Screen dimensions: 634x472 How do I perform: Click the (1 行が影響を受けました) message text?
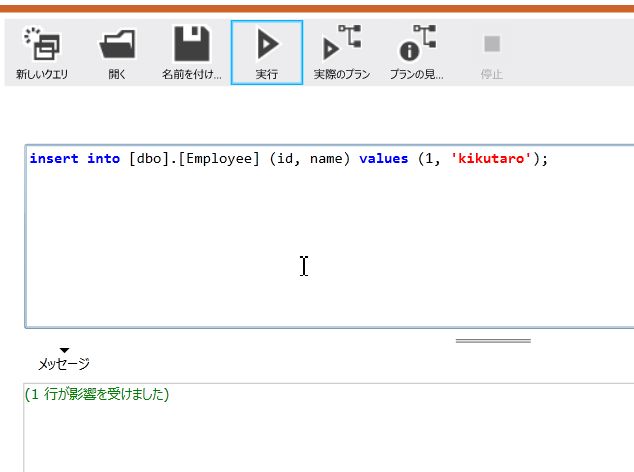tap(97, 394)
